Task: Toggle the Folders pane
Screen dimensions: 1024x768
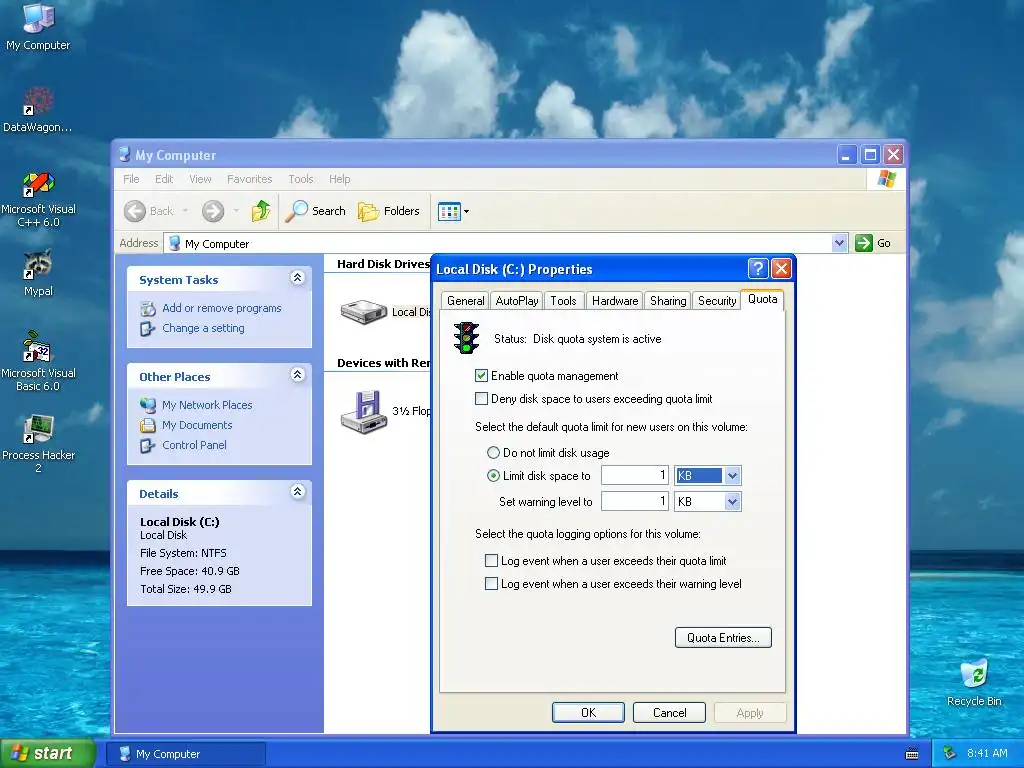Action: point(389,211)
